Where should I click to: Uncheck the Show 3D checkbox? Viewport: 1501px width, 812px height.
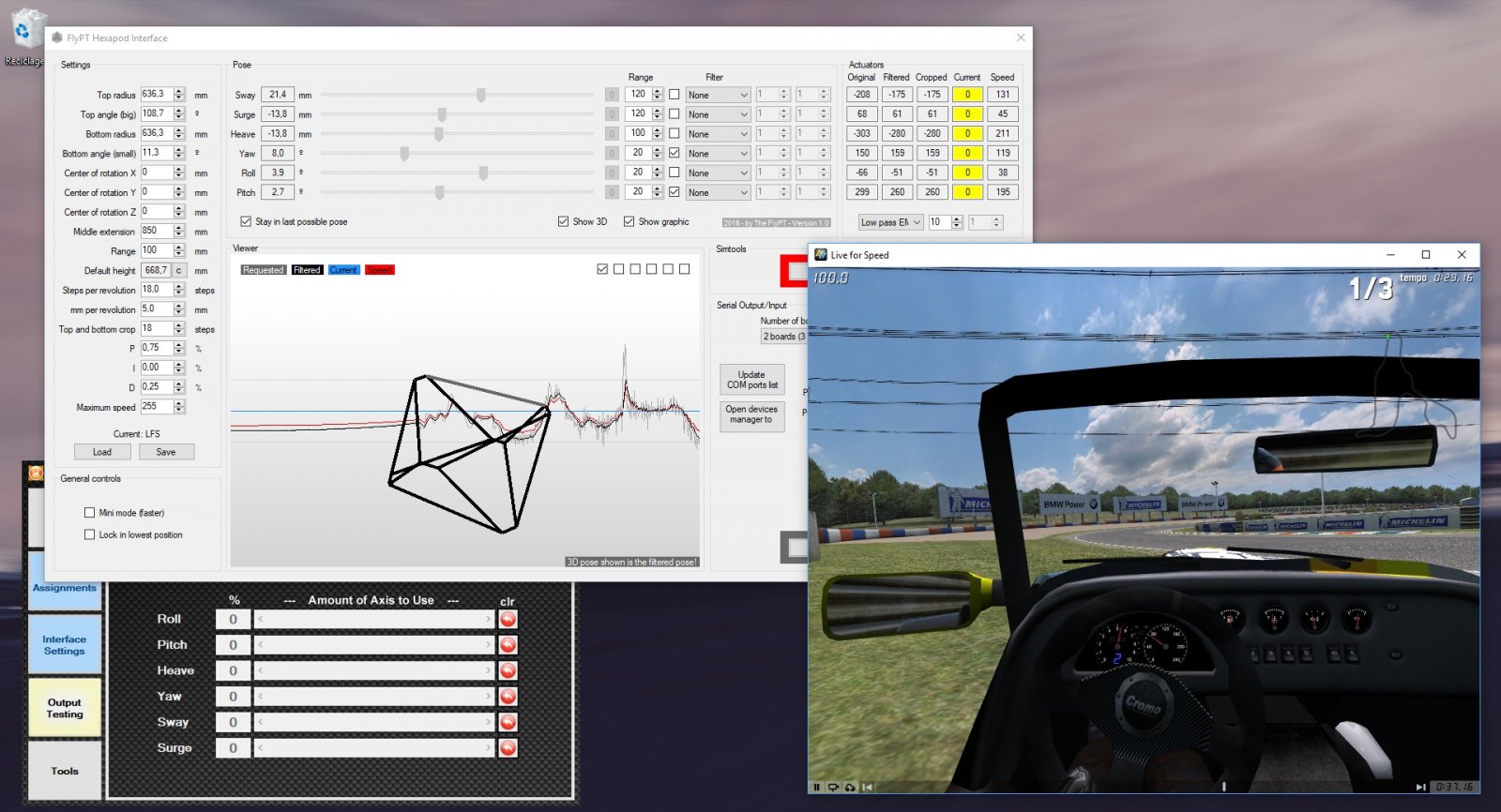(563, 222)
